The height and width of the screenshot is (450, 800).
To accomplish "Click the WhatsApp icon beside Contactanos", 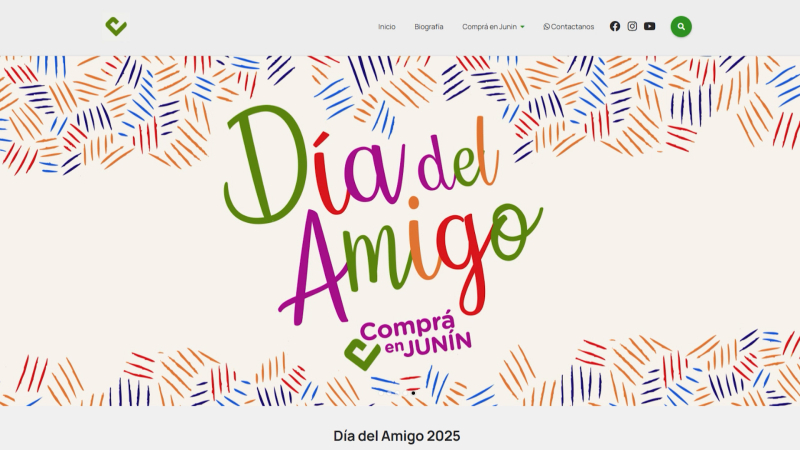I will click(x=546, y=27).
